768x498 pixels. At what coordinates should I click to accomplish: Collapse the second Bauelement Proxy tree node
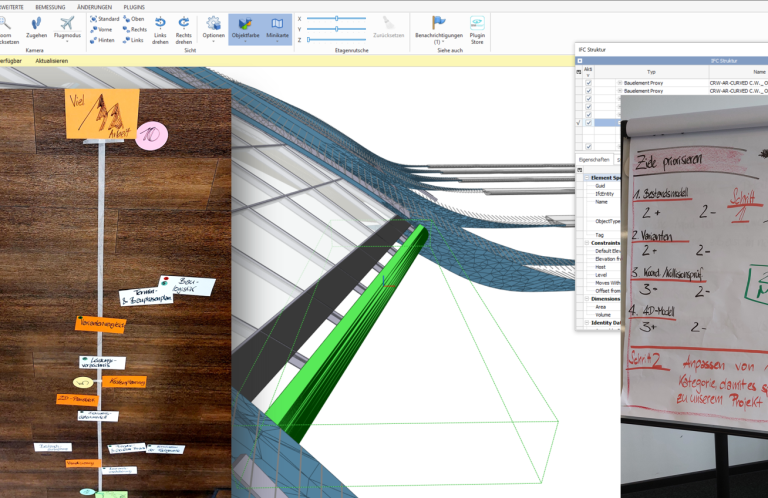pos(620,91)
